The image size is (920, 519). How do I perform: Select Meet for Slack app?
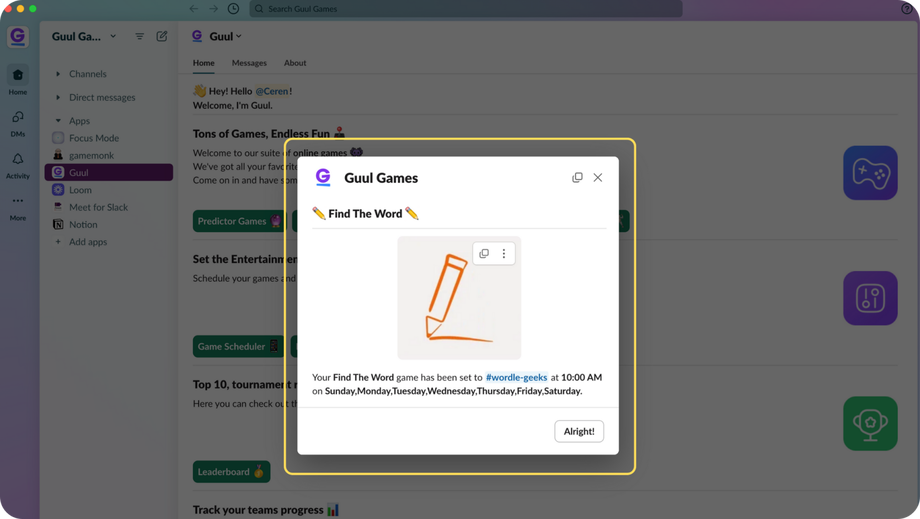[x=109, y=207]
